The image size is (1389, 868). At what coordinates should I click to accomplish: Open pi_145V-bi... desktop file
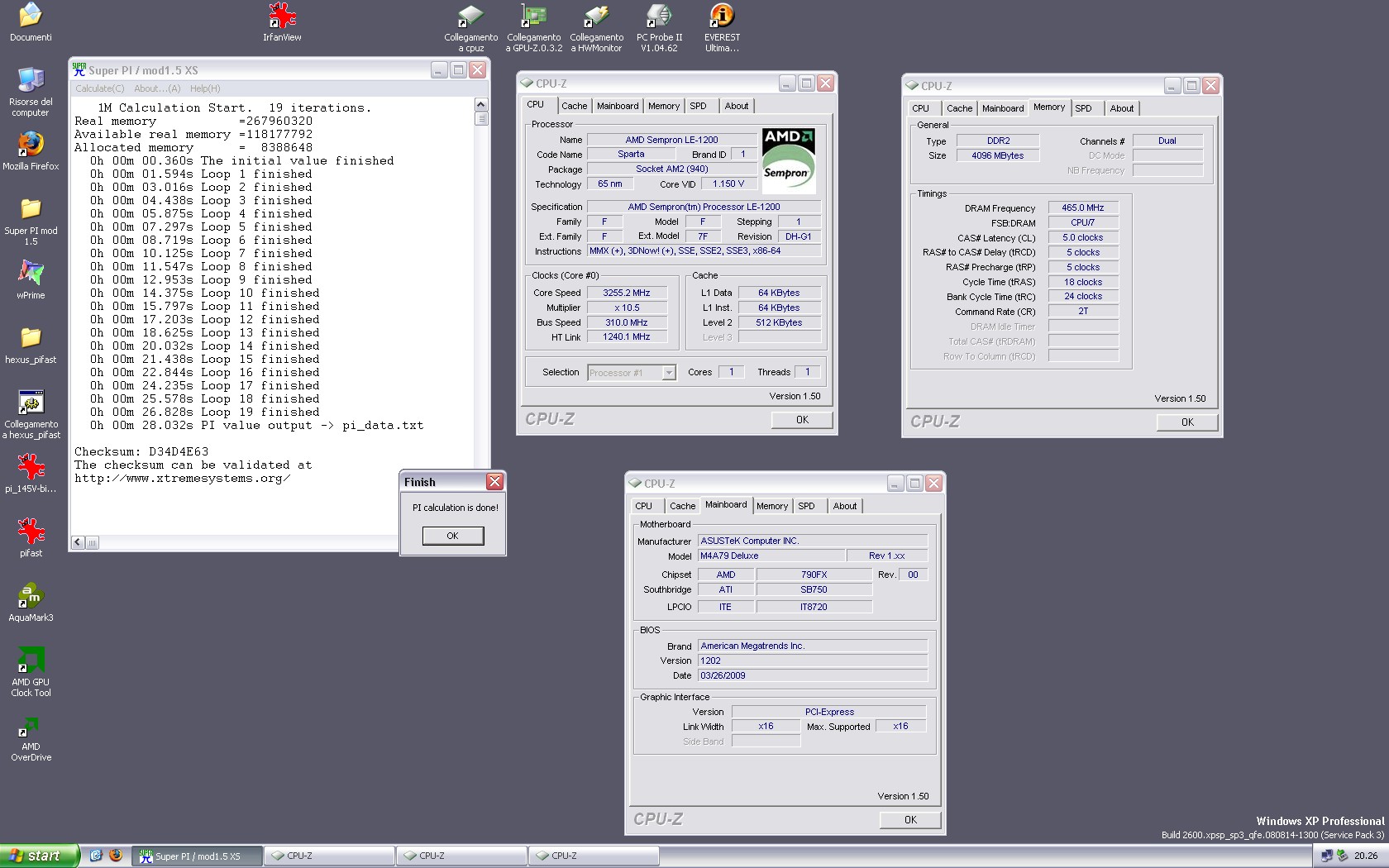(31, 473)
